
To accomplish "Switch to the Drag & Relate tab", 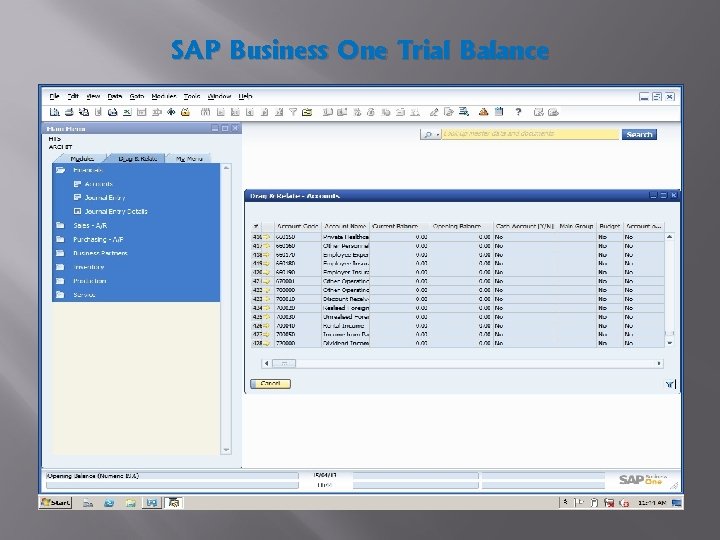I will point(137,158).
